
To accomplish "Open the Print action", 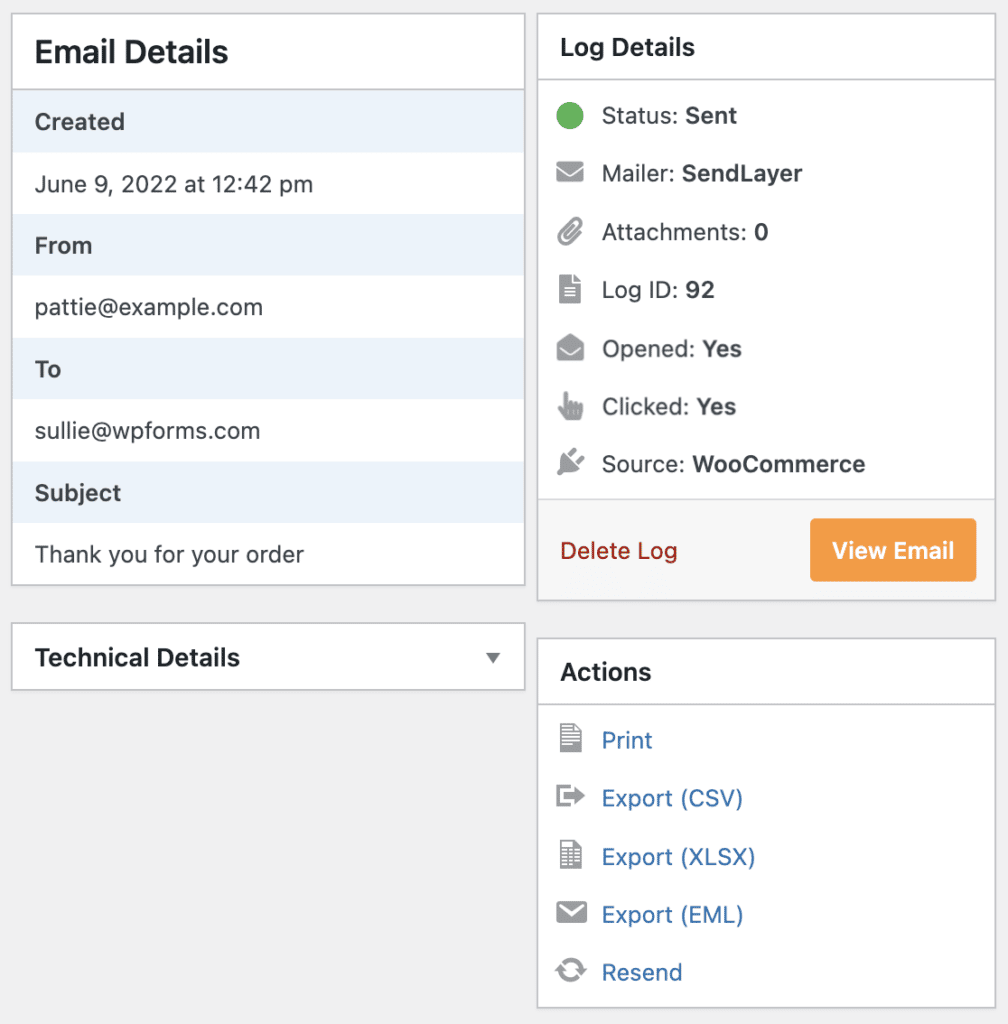I will 627,740.
